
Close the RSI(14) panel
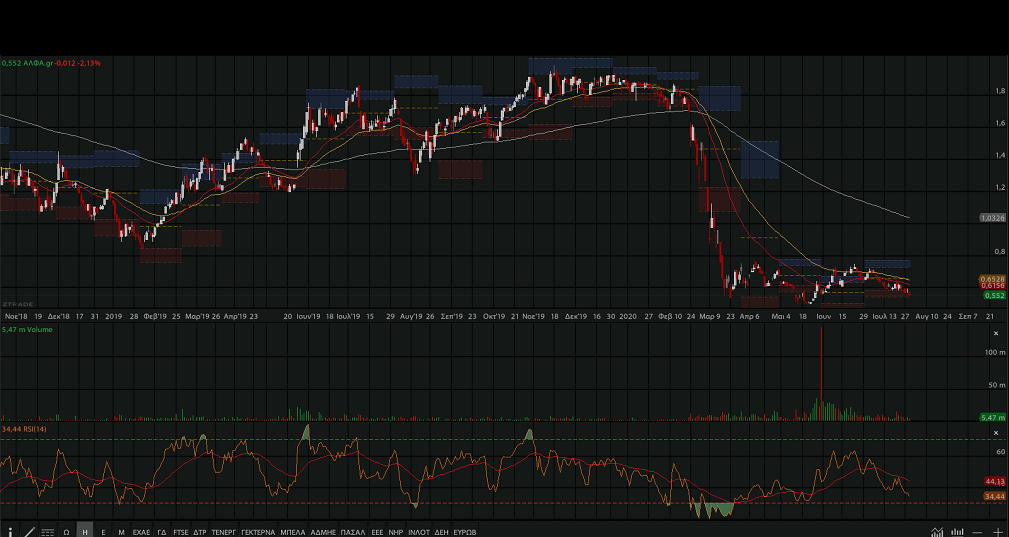click(997, 433)
